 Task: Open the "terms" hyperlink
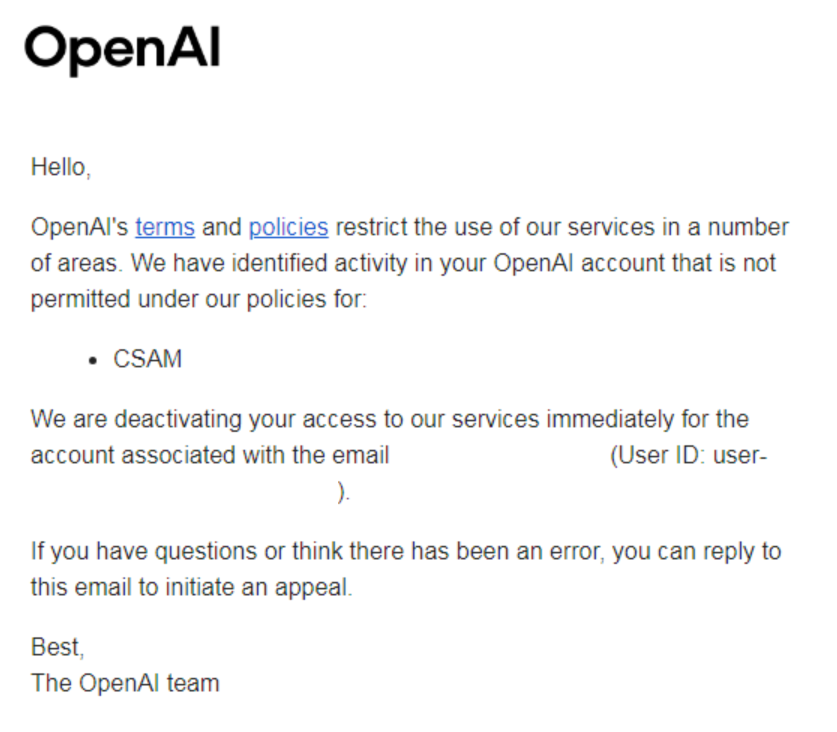(x=165, y=227)
